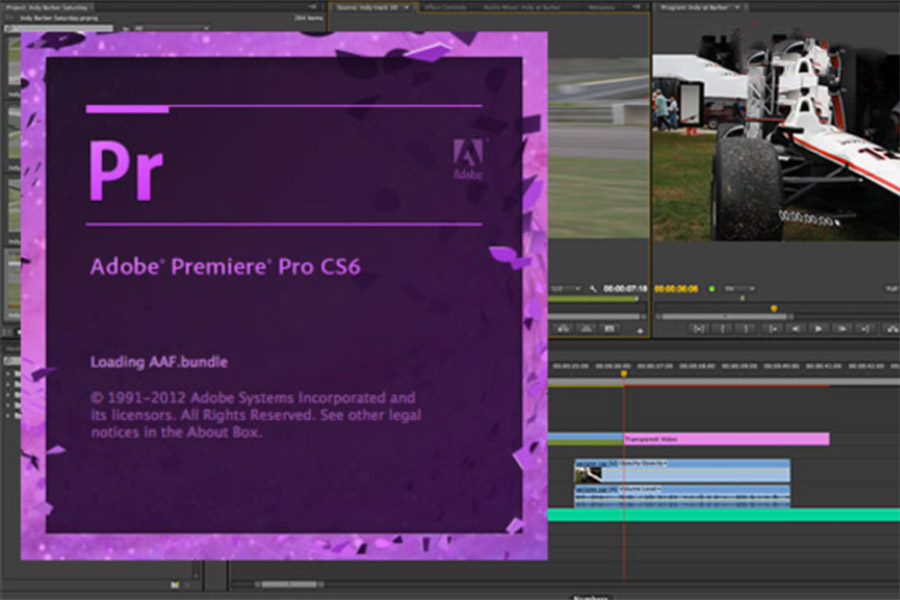Click the timeline playhead marker on the ruler

pos(624,373)
